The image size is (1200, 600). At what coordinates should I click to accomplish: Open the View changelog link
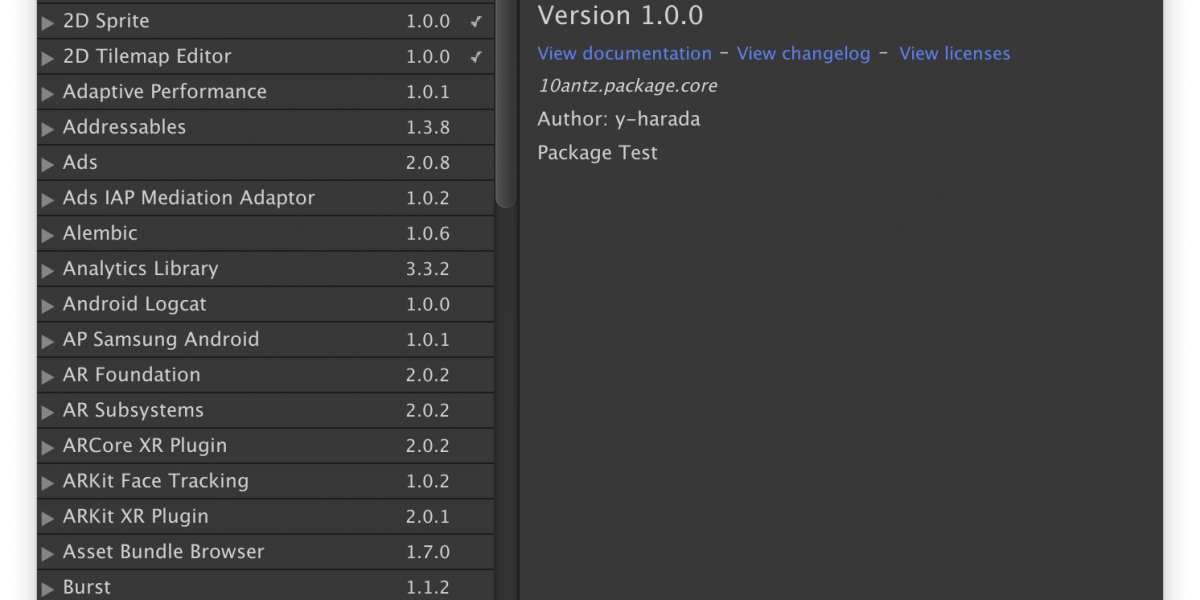tap(803, 54)
